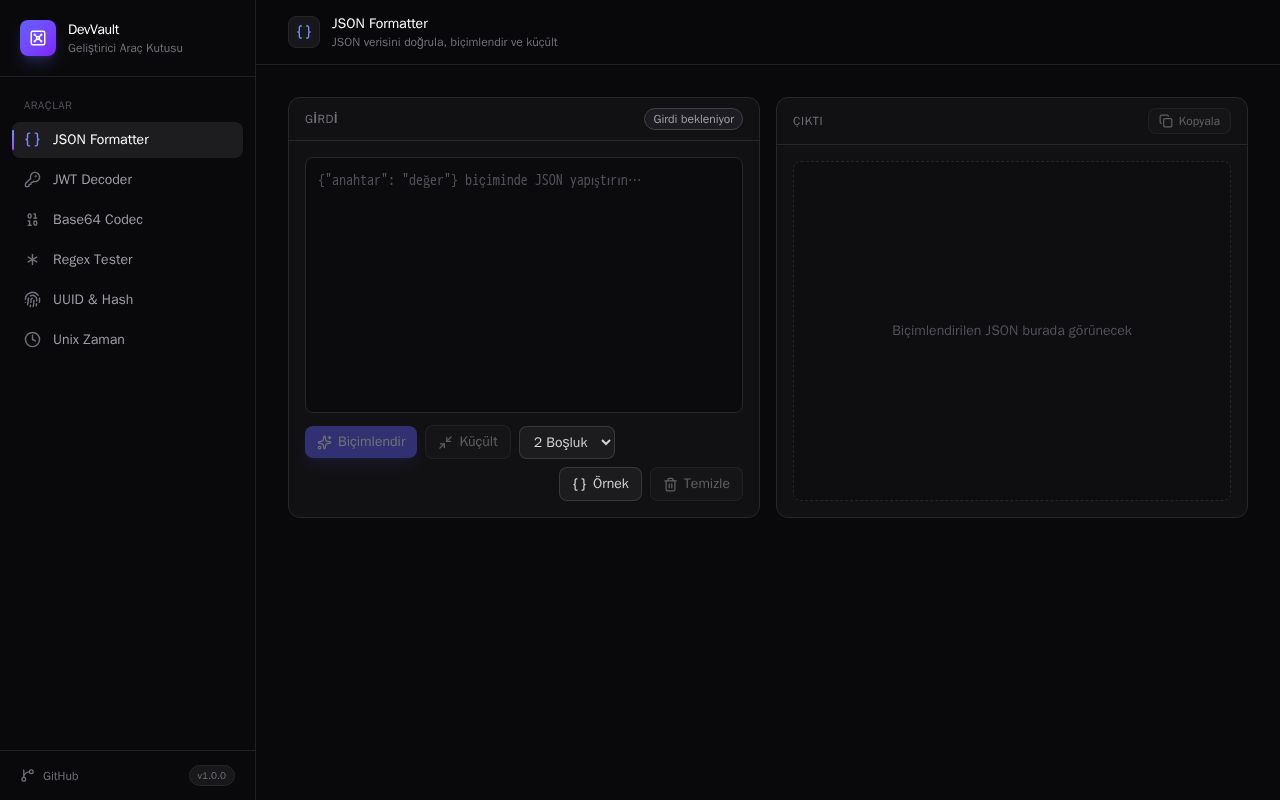
Task: Click the ÇIKTI panel heading
Action: coord(808,121)
